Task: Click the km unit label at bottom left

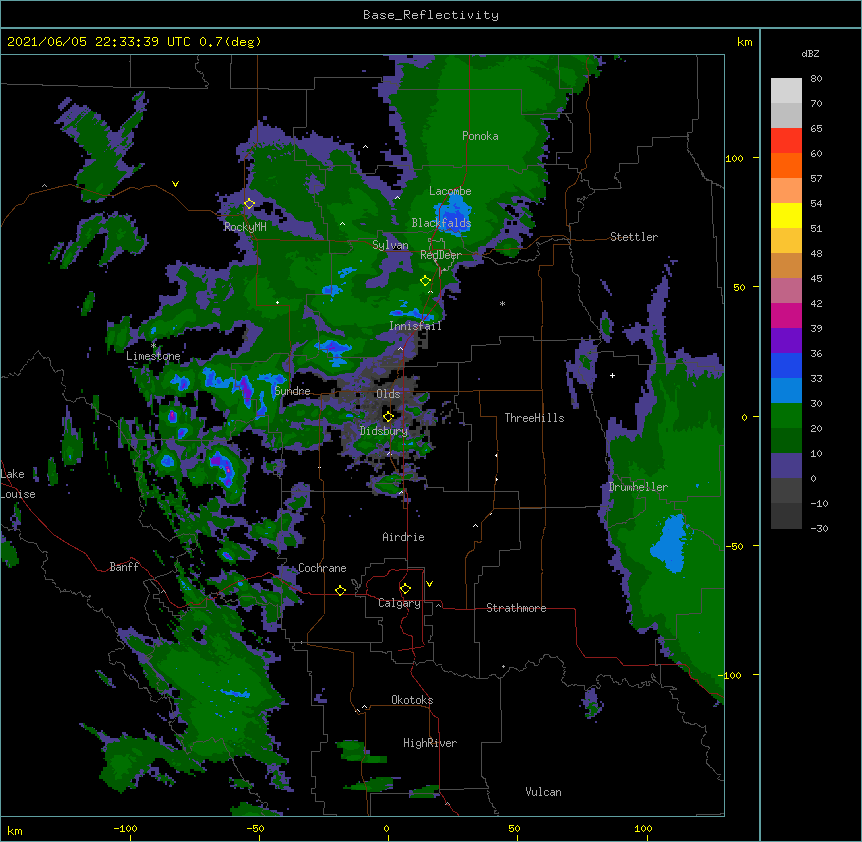Action: [x=15, y=830]
